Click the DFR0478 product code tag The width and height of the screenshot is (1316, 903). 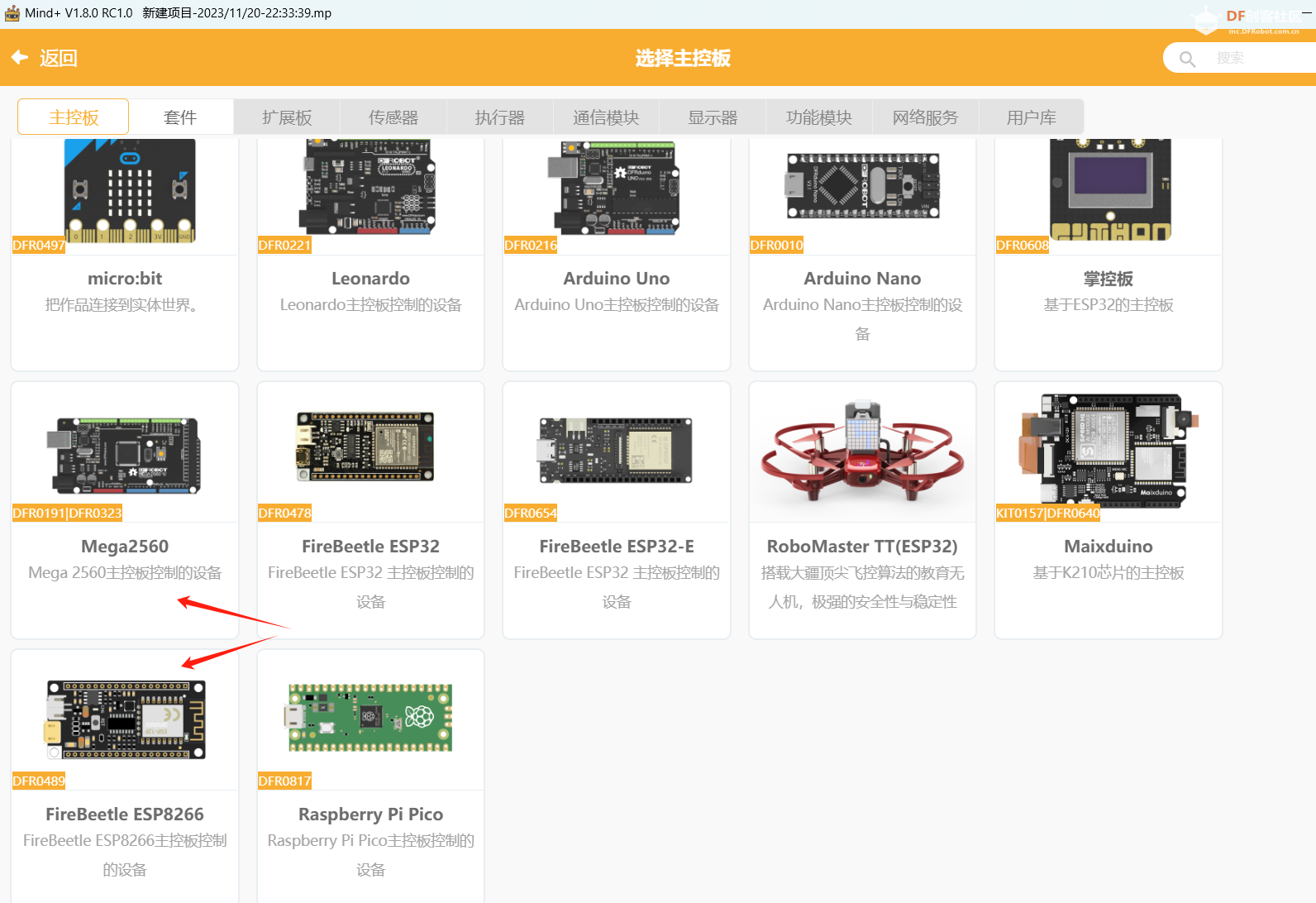[284, 513]
